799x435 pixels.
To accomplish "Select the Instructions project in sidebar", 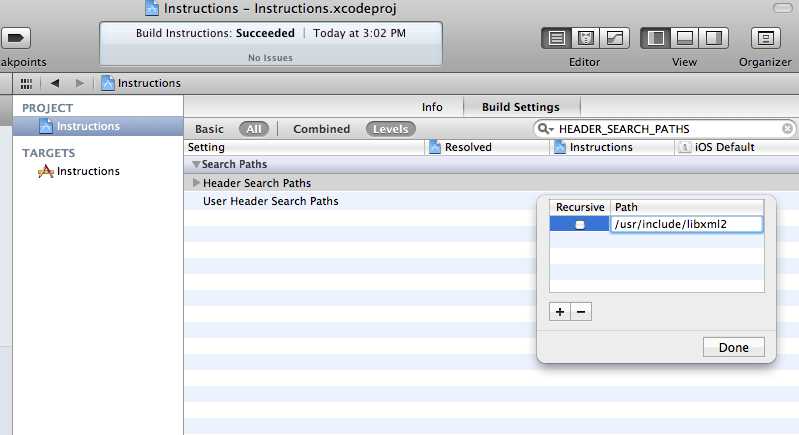I will (x=98, y=126).
